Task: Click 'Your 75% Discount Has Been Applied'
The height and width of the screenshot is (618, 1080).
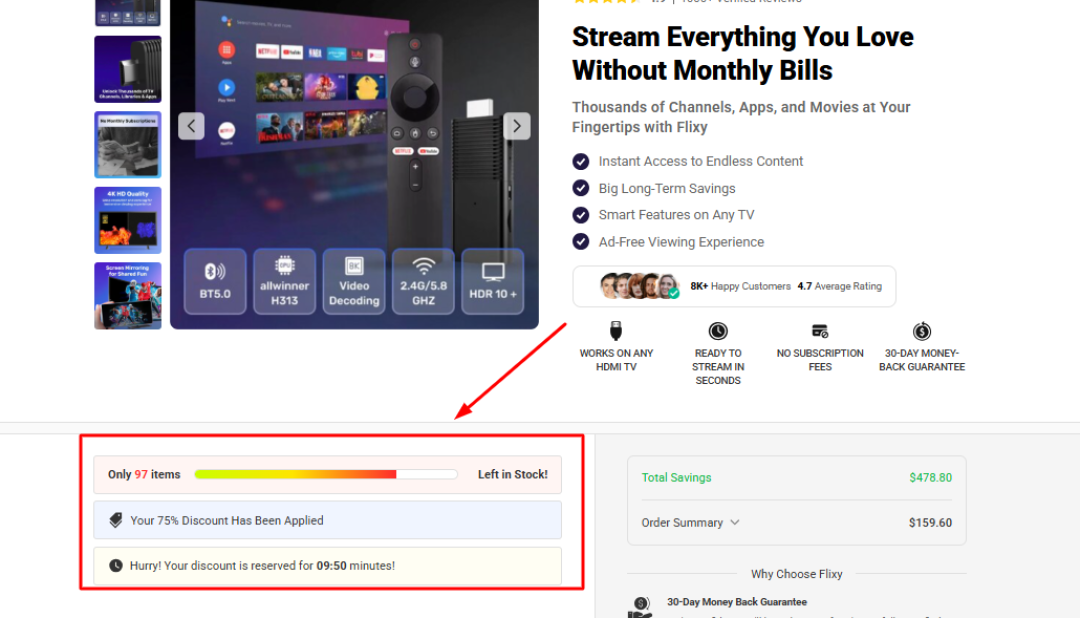Action: point(227,520)
